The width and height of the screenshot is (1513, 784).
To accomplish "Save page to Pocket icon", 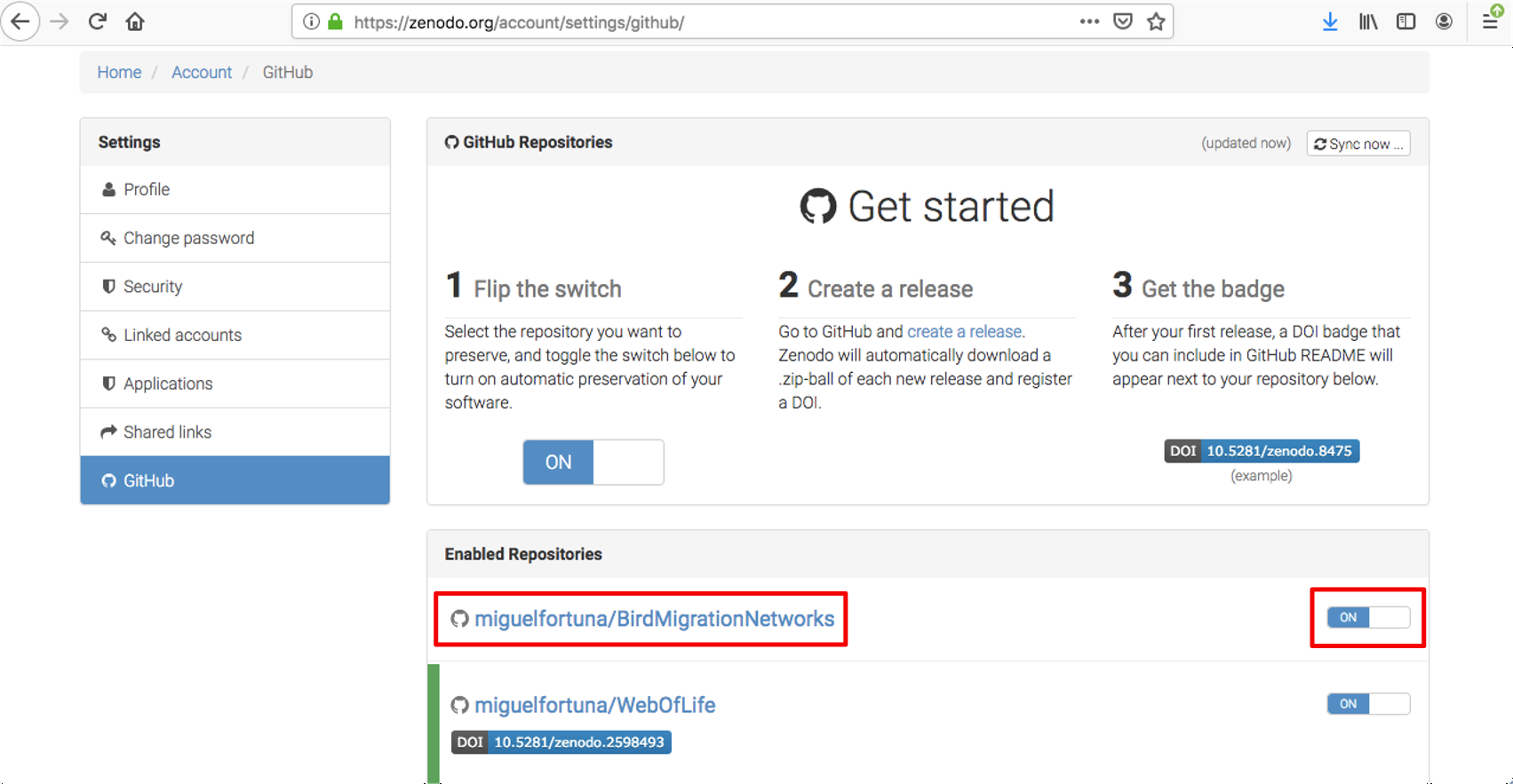I will pos(1123,21).
